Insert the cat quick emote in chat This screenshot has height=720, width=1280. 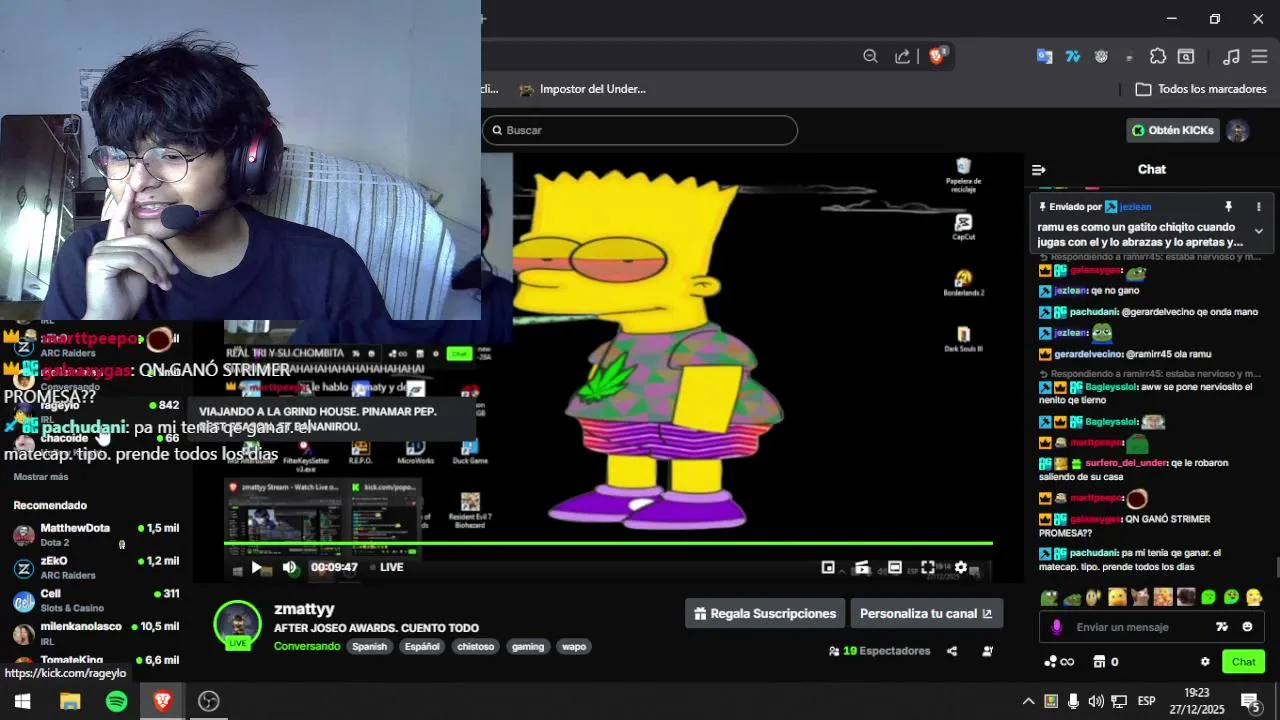point(1140,598)
